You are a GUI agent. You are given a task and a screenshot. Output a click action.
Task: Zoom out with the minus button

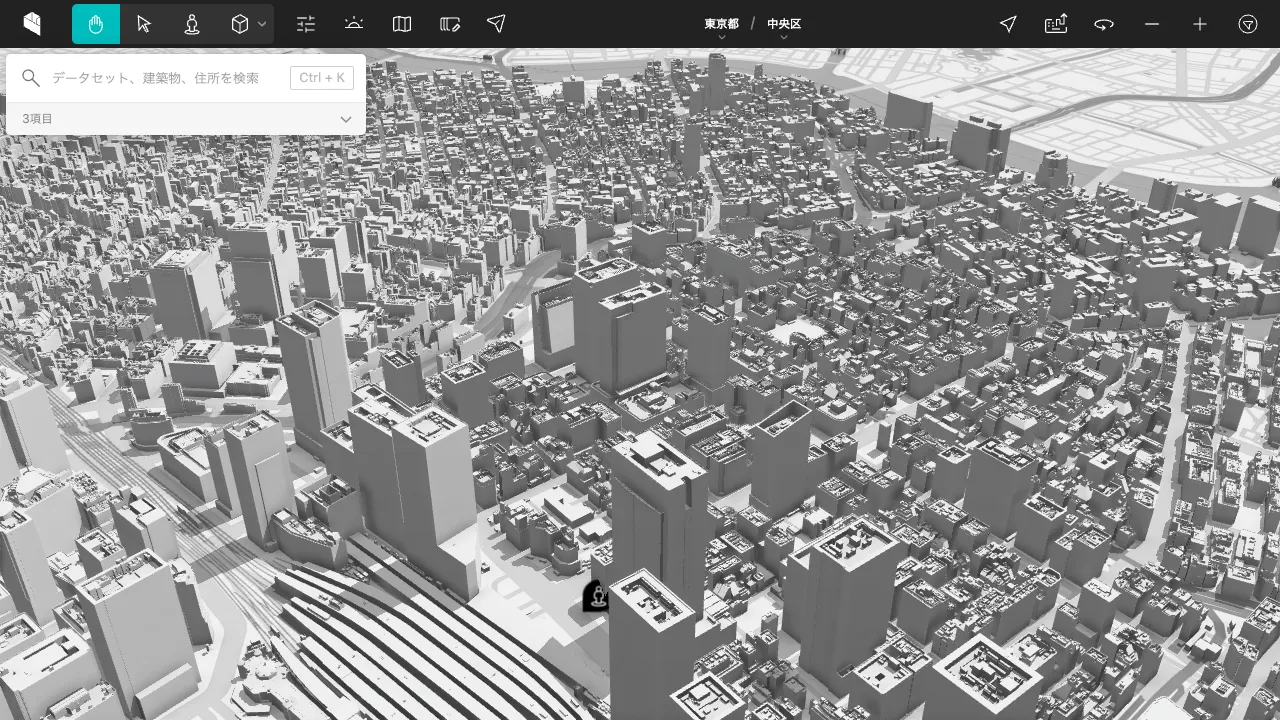pos(1152,24)
